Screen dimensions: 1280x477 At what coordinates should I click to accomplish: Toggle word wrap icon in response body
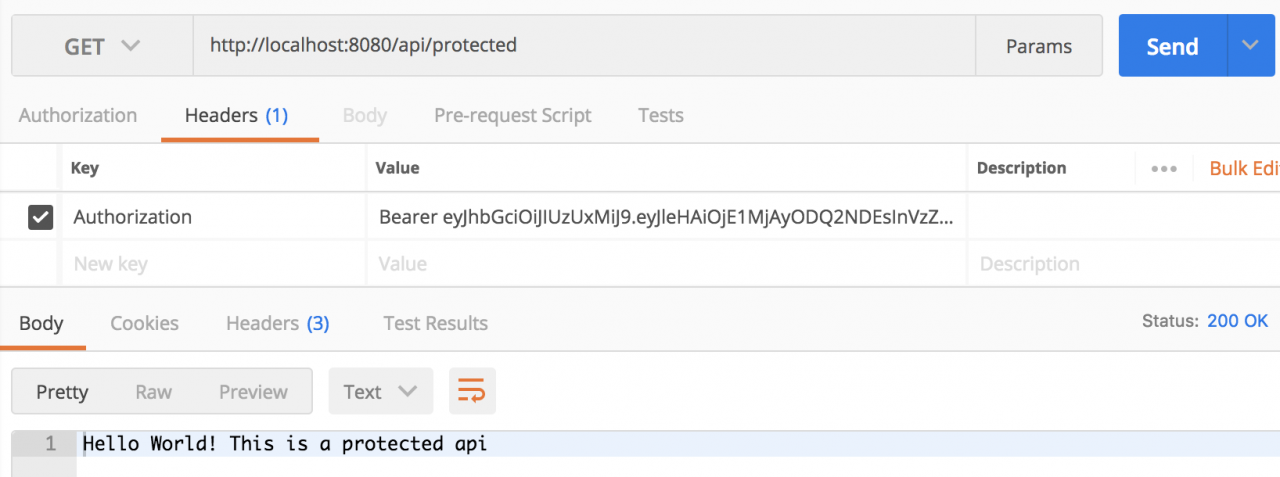click(x=472, y=392)
